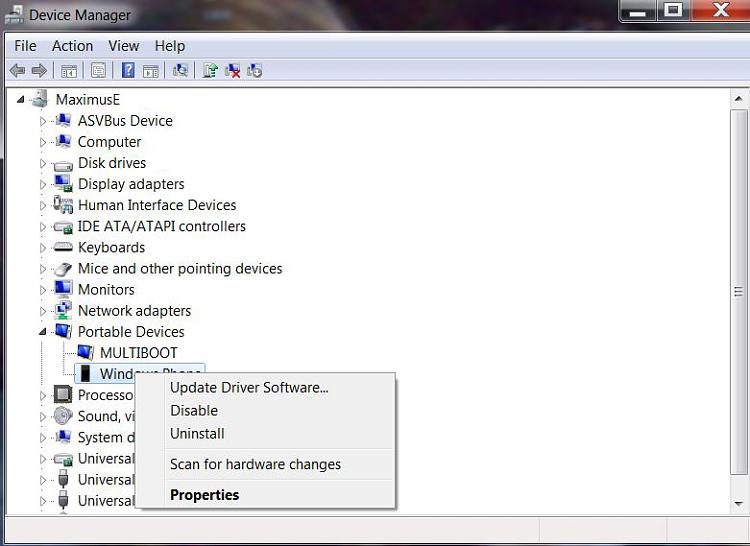This screenshot has height=546, width=750.
Task: Click the Forward arrow in toolbar
Action: 39,71
